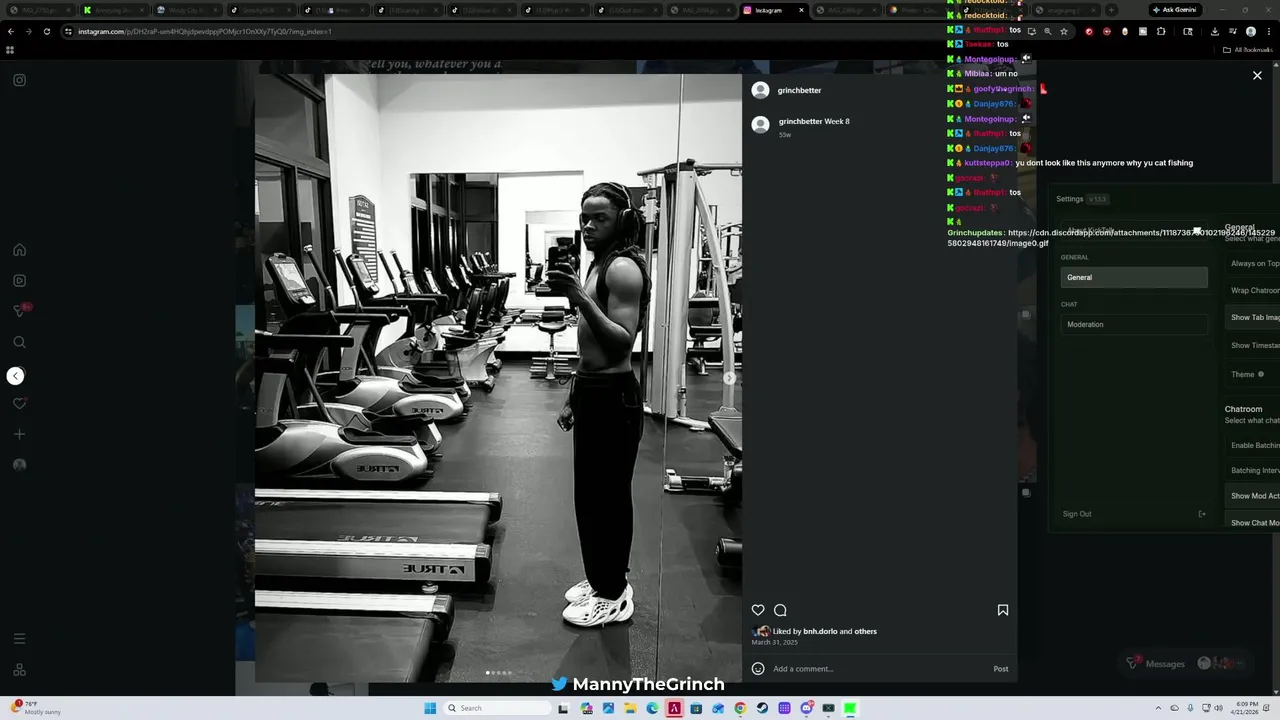The width and height of the screenshot is (1280, 720).
Task: Save the post with bookmark icon
Action: (1002, 610)
